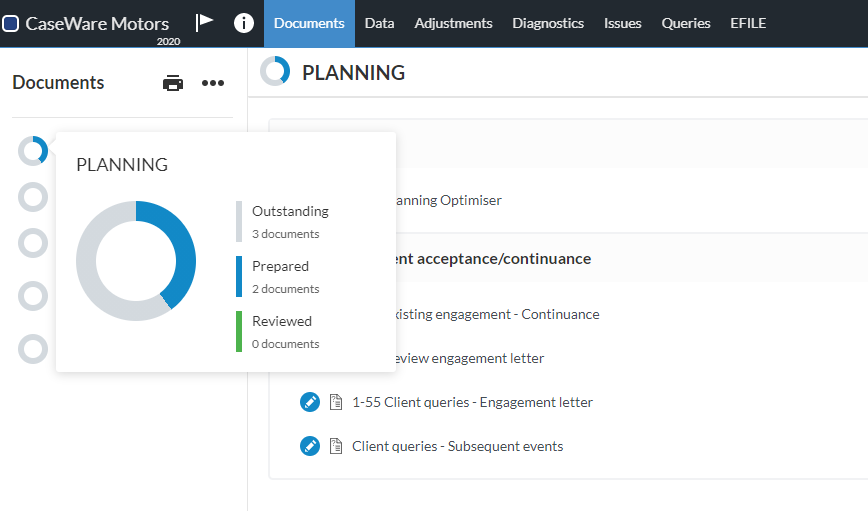Click the CaseWare Motors square logo icon
This screenshot has height=511, width=868.
click(11, 23)
